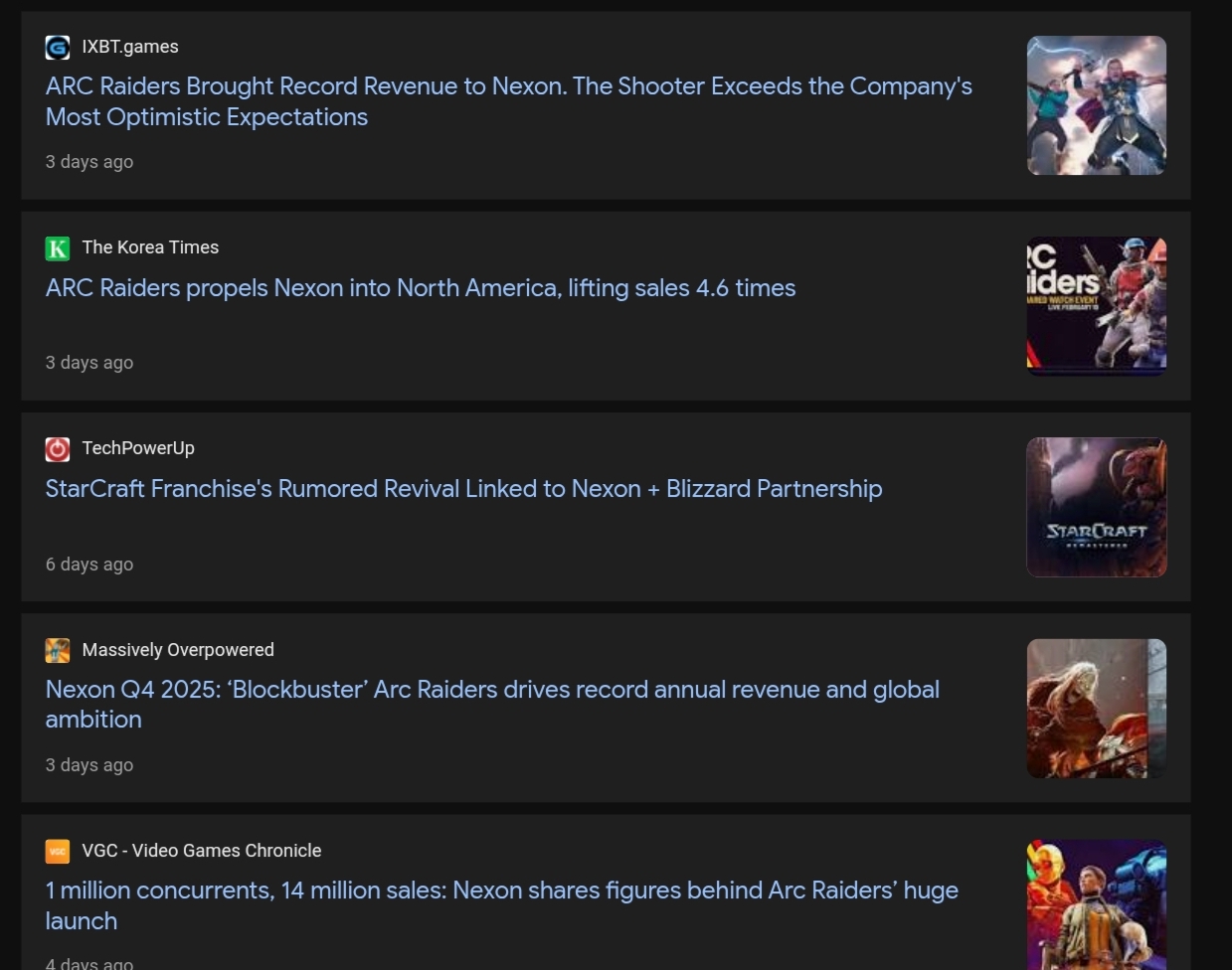Open the ARC Raiders propels Nexon headline

coord(421,288)
